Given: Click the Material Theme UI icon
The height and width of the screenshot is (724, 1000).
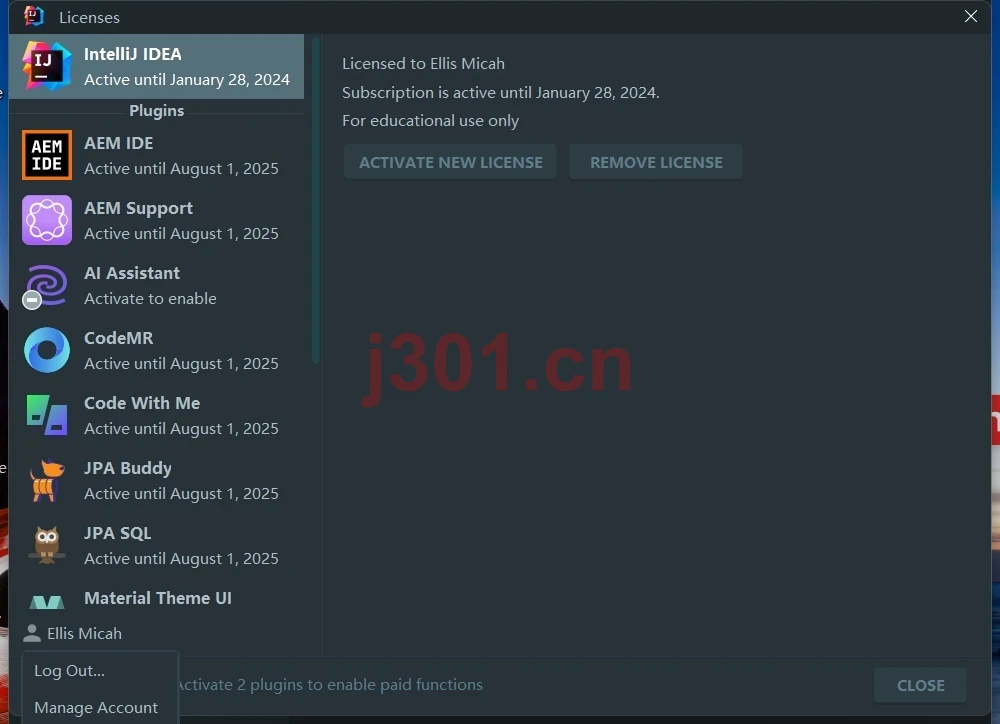Looking at the screenshot, I should point(47,602).
